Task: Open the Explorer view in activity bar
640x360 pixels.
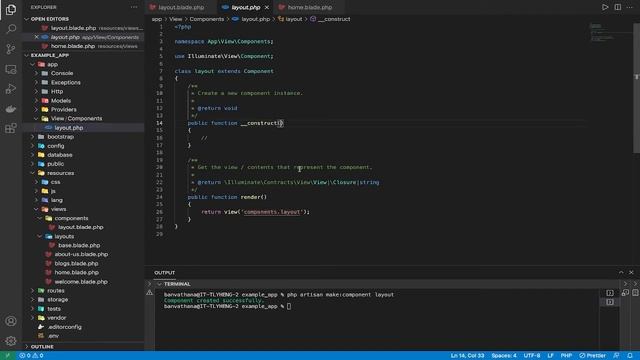Action: point(11,9)
